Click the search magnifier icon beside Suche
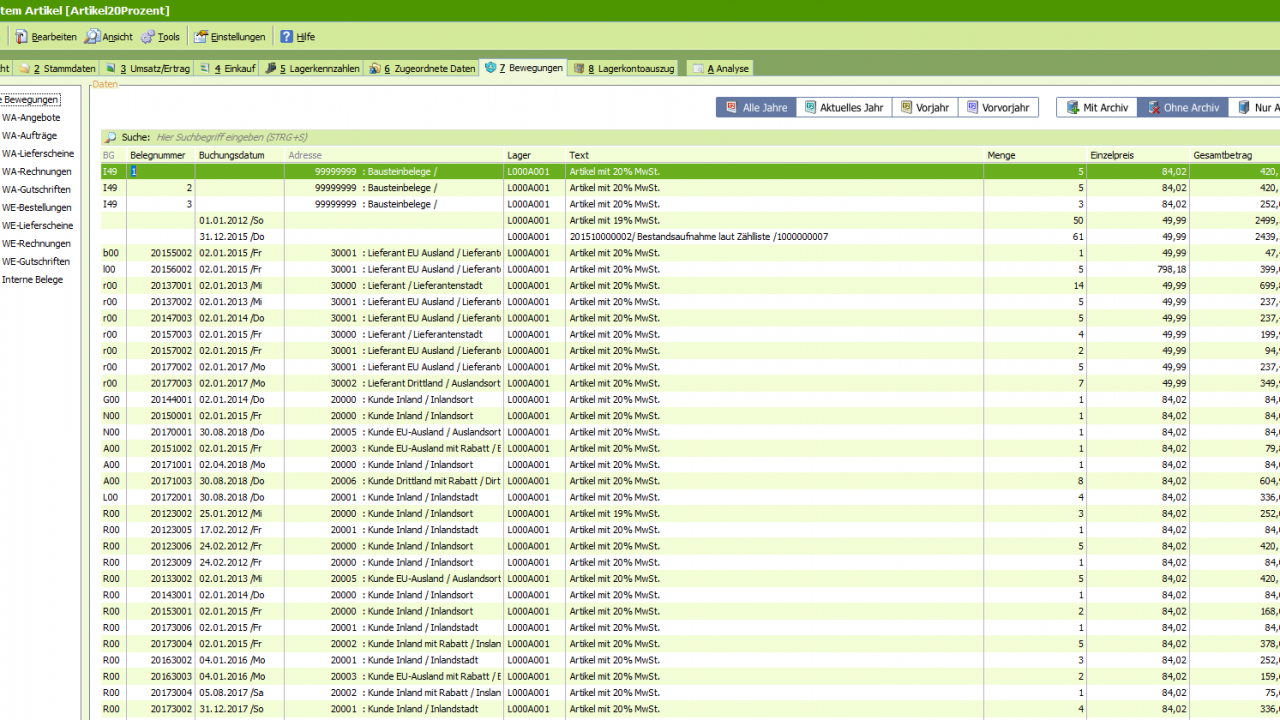The height and width of the screenshot is (720, 1280). (111, 137)
